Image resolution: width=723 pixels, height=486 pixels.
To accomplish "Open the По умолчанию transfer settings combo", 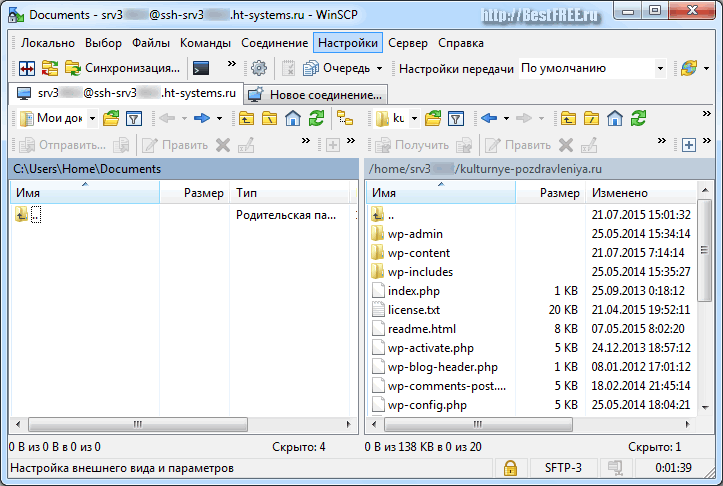I will click(x=593, y=68).
